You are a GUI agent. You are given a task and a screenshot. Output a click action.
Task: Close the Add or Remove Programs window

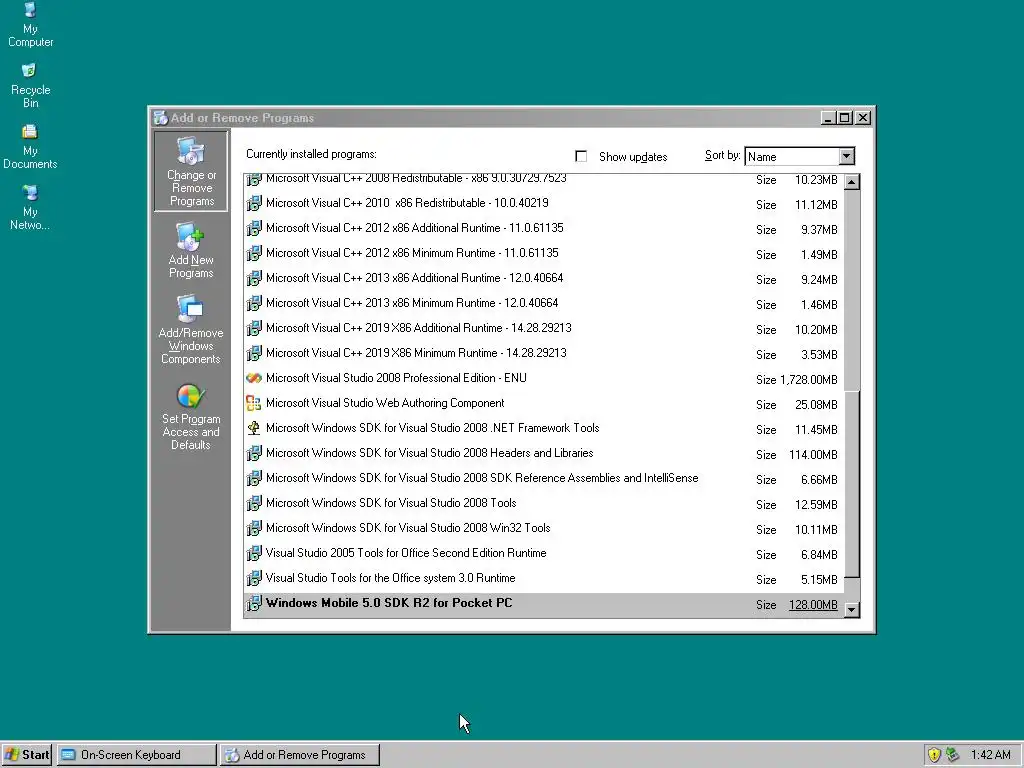[x=863, y=118]
